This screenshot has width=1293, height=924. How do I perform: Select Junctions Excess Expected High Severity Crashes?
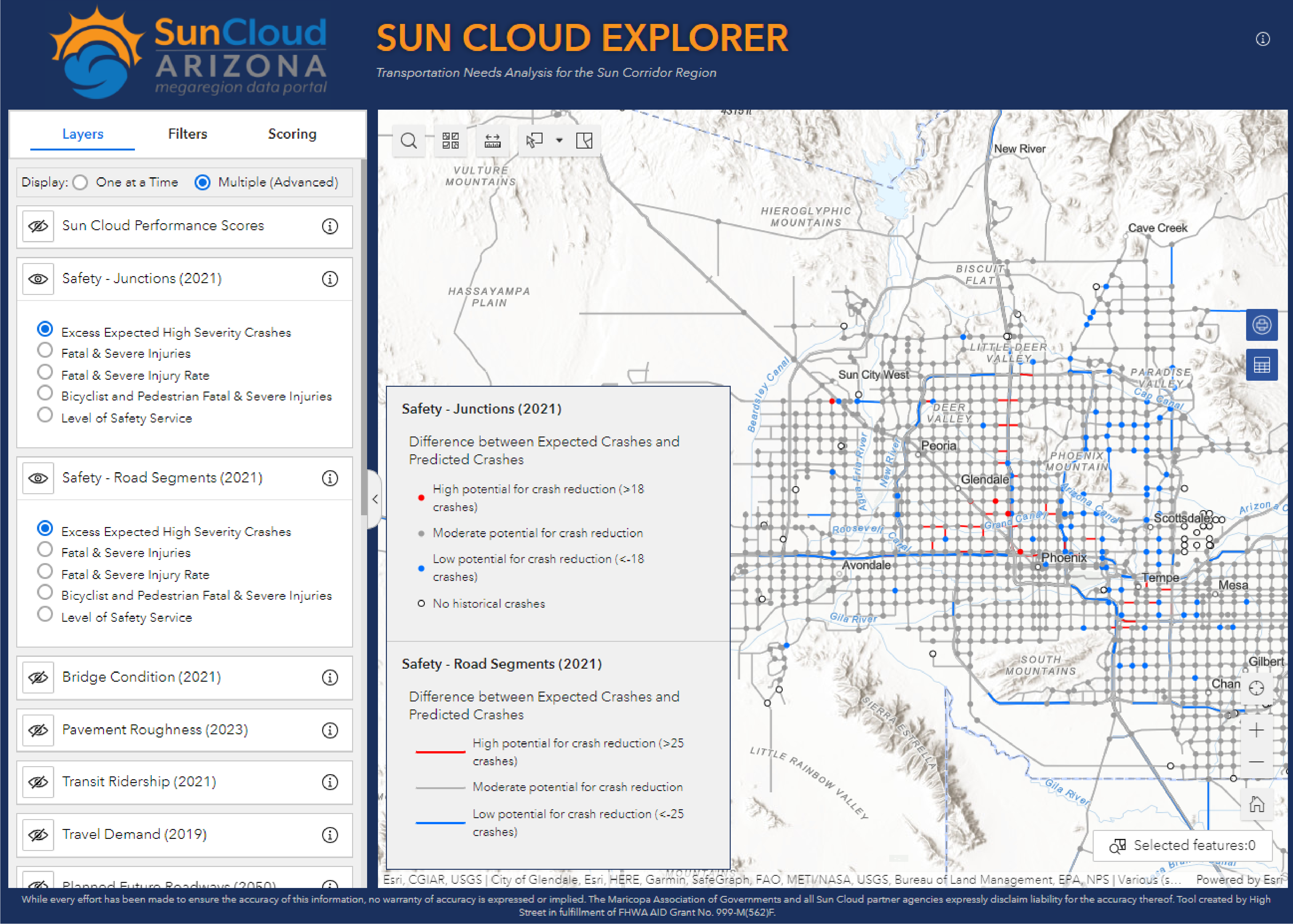pos(45,329)
